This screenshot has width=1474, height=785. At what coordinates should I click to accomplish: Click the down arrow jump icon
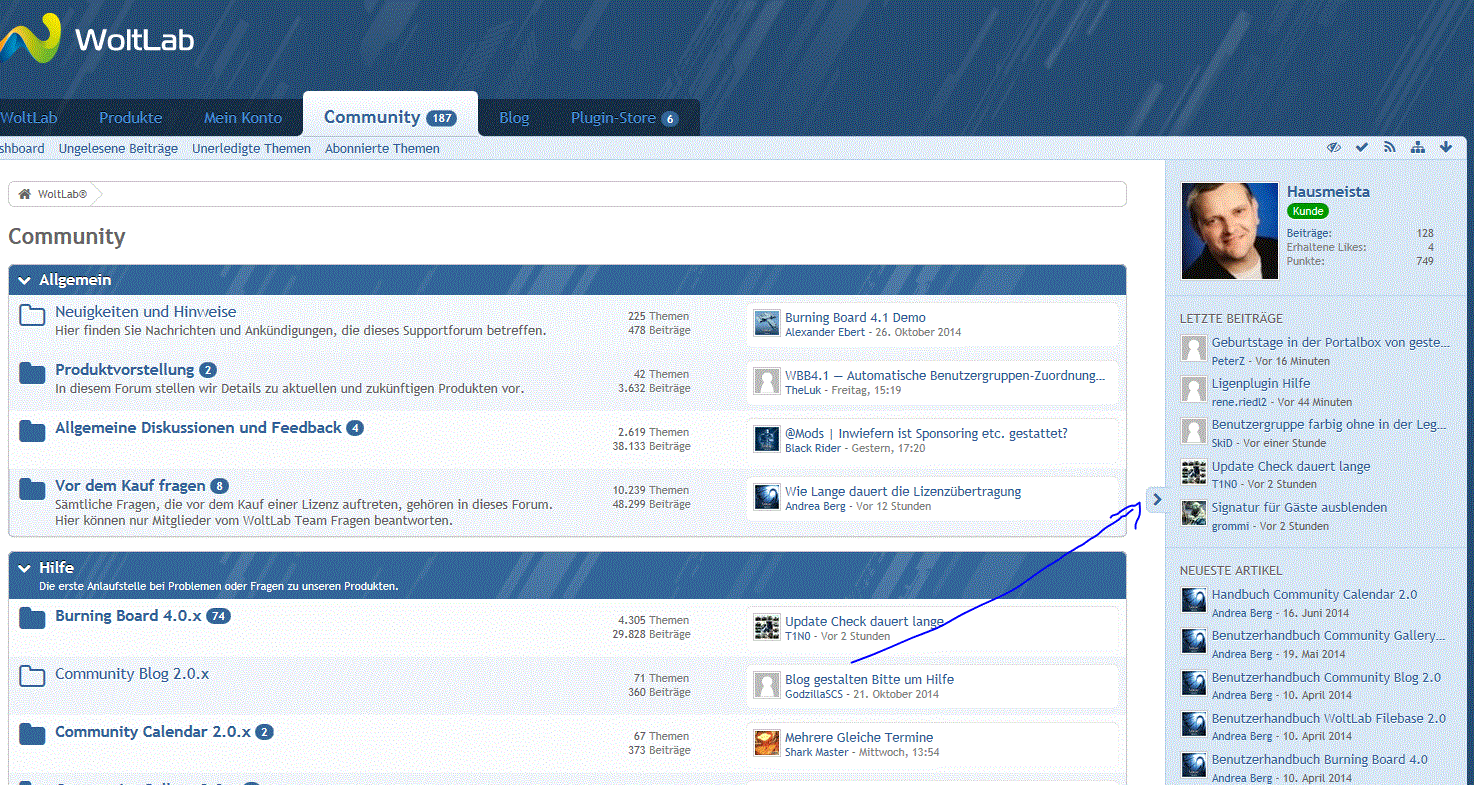click(x=1446, y=147)
